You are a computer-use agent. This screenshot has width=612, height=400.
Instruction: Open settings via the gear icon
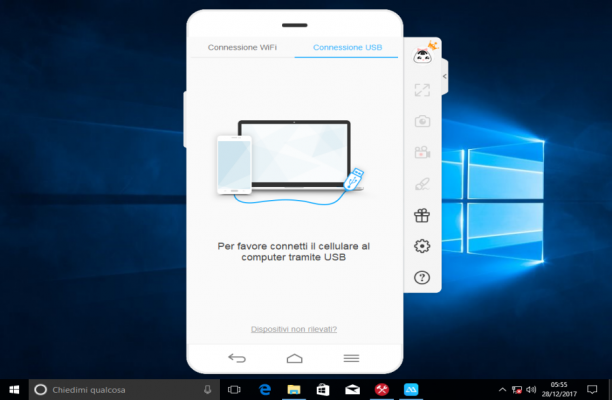[422, 246]
